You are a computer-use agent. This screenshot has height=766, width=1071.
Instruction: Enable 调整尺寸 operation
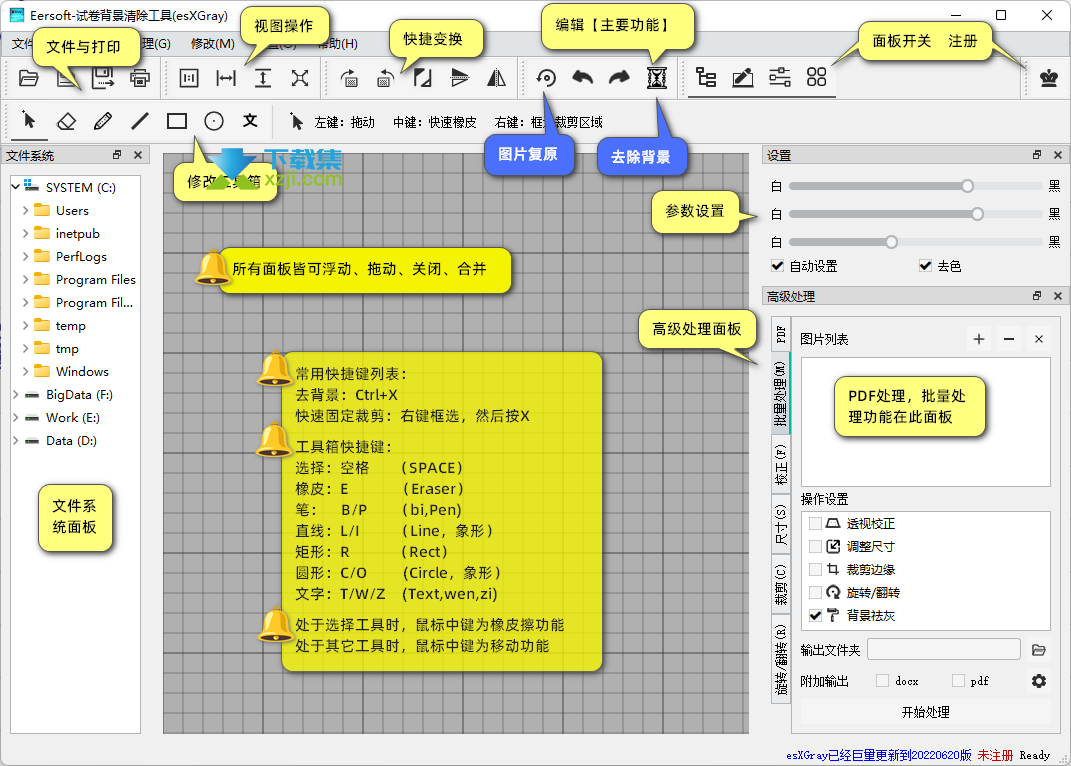[x=815, y=547]
